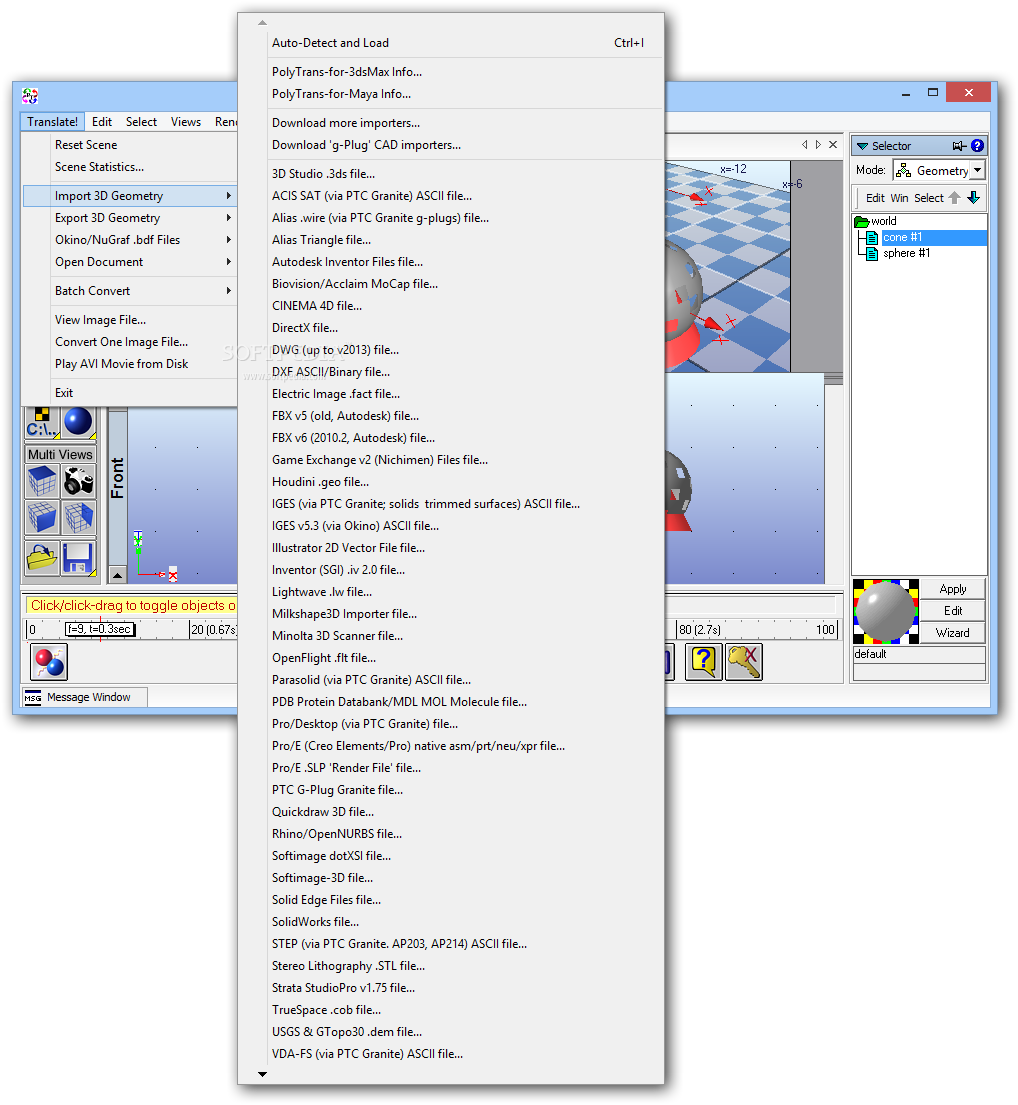1018x1105 pixels.
Task: Click the Apply material button
Action: [952, 589]
